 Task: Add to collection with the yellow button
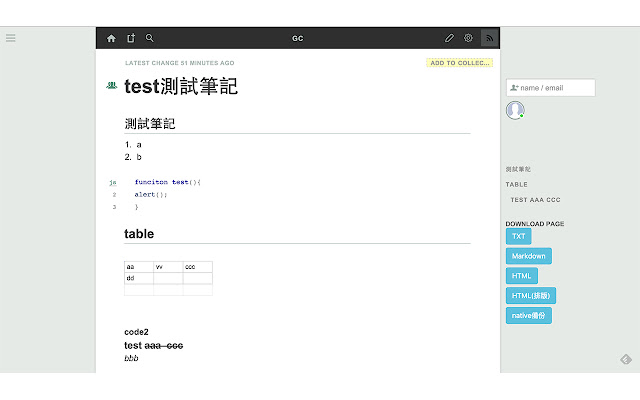click(x=460, y=63)
